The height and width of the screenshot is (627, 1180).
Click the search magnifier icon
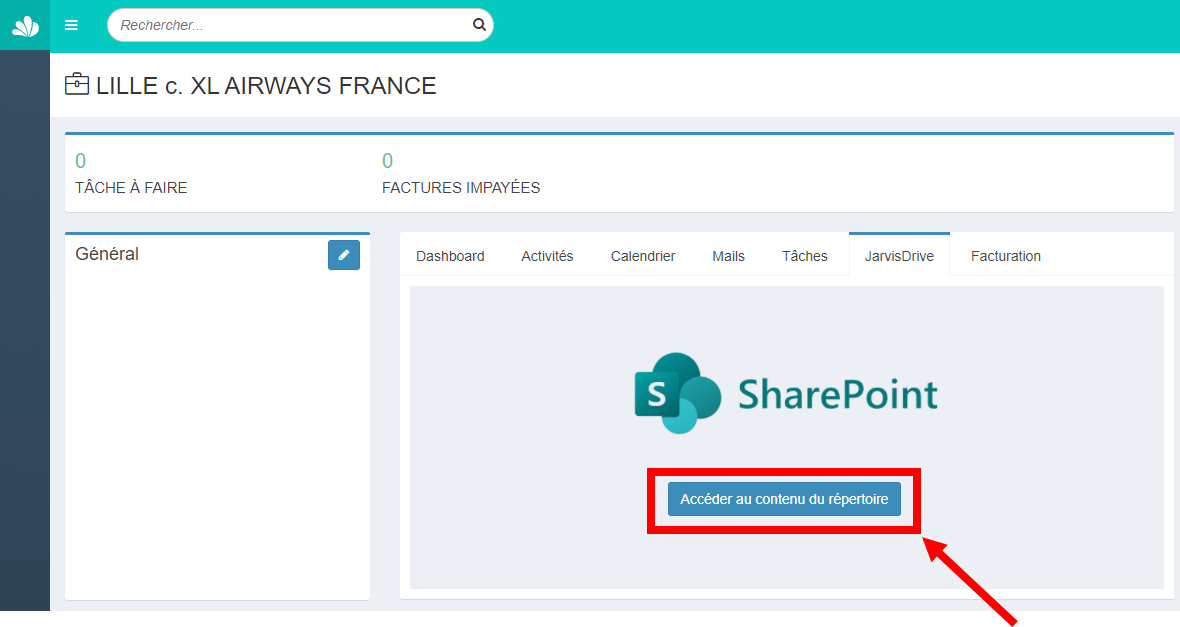(479, 25)
